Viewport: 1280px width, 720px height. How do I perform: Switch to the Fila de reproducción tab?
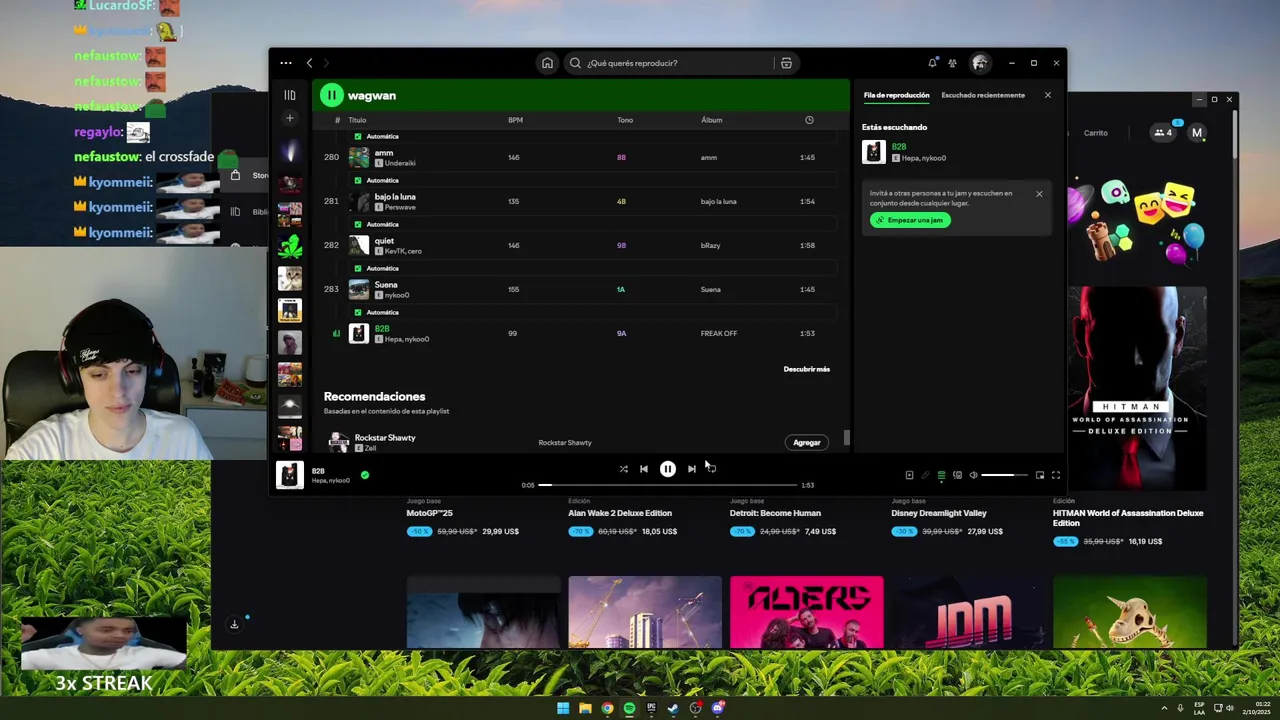896,95
